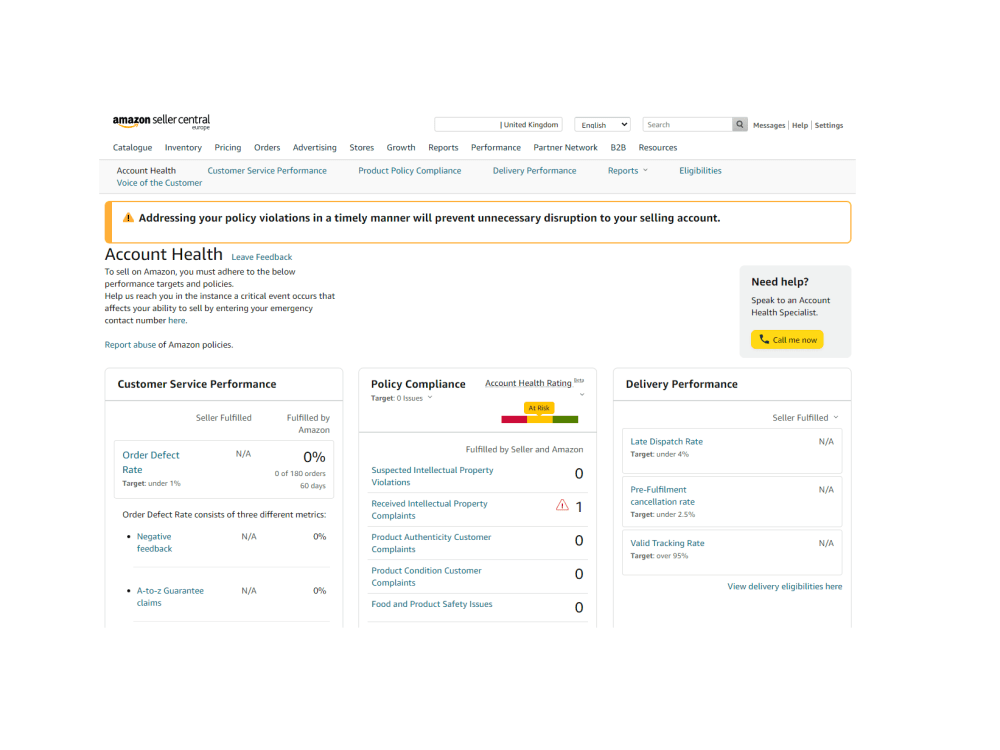Open Voice of the Customer page

(x=159, y=182)
